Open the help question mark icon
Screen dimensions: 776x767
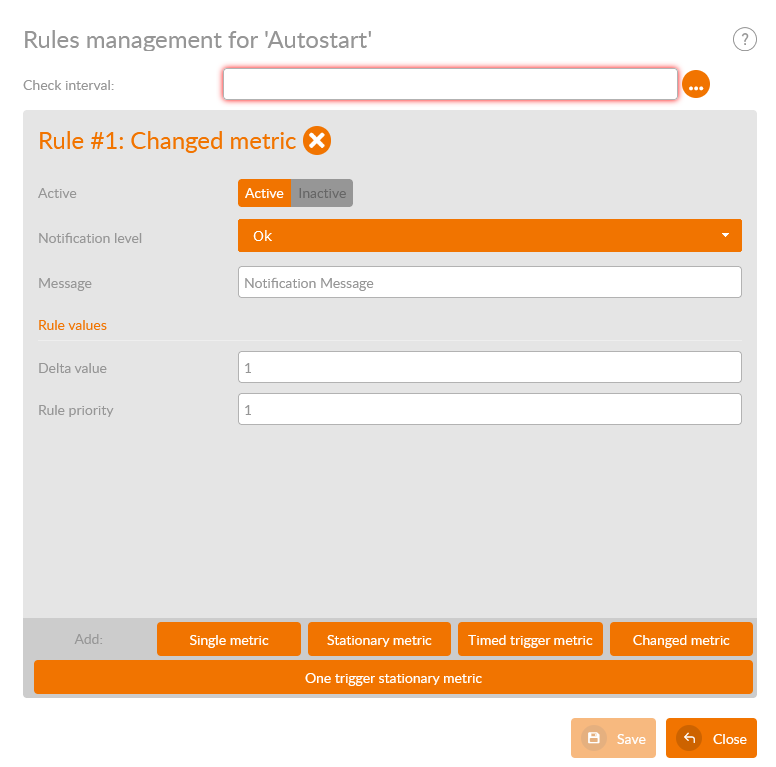tap(744, 39)
